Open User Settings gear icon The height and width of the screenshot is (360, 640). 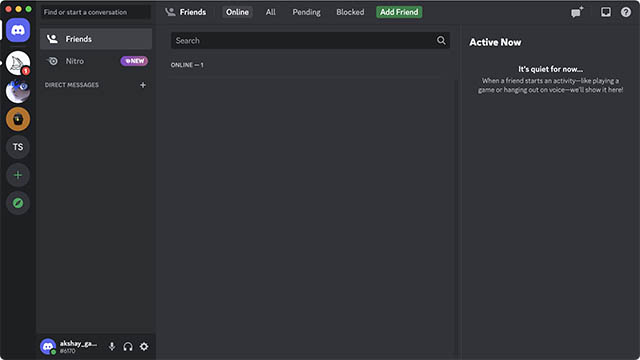[x=144, y=347]
